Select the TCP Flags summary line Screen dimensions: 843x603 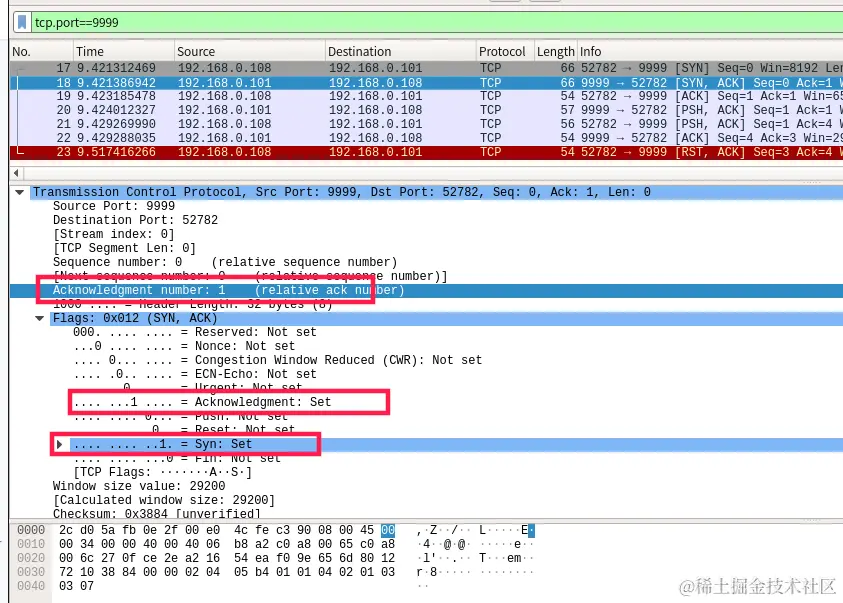(162, 472)
